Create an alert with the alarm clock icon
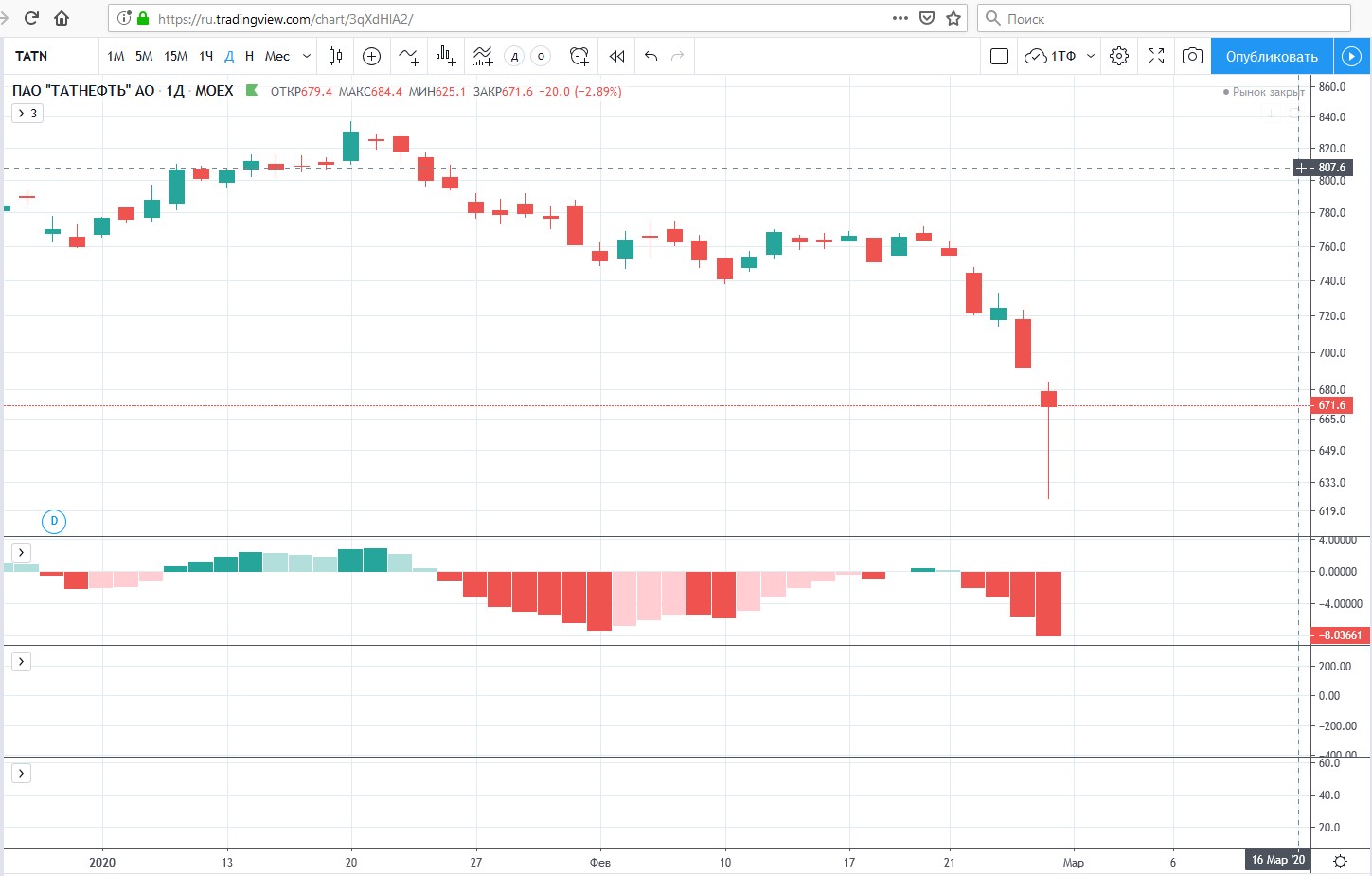1372x876 pixels. pos(579,56)
